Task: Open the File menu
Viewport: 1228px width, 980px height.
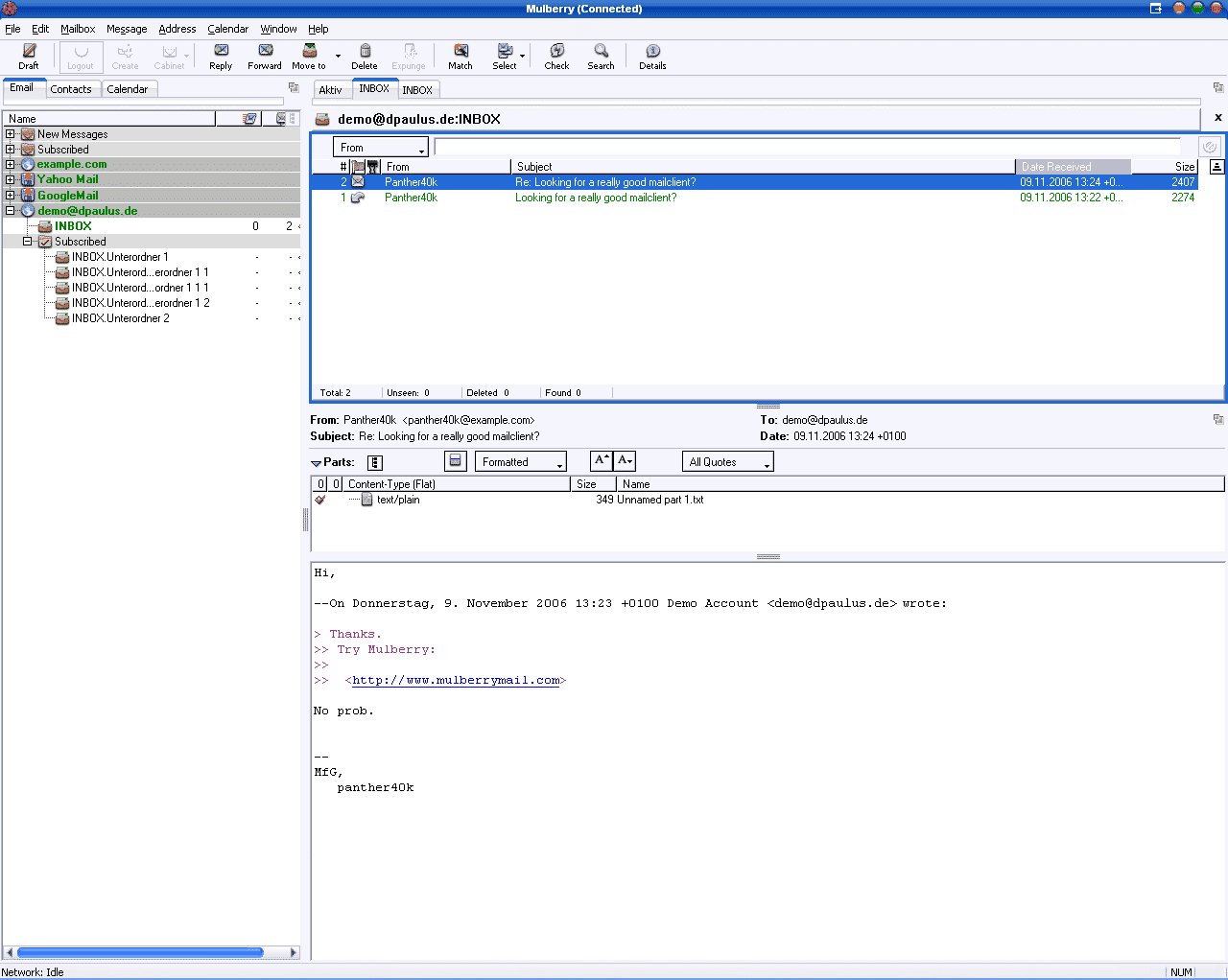Action: [x=12, y=29]
